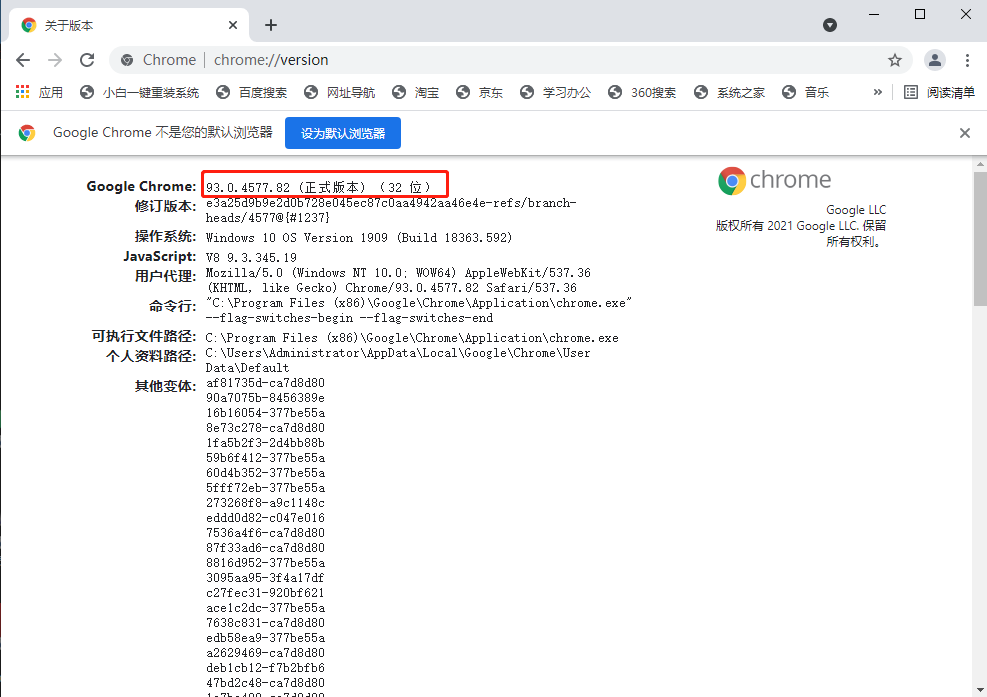Click the version text 93.0.4577.82
The height and width of the screenshot is (697, 987).
point(248,188)
